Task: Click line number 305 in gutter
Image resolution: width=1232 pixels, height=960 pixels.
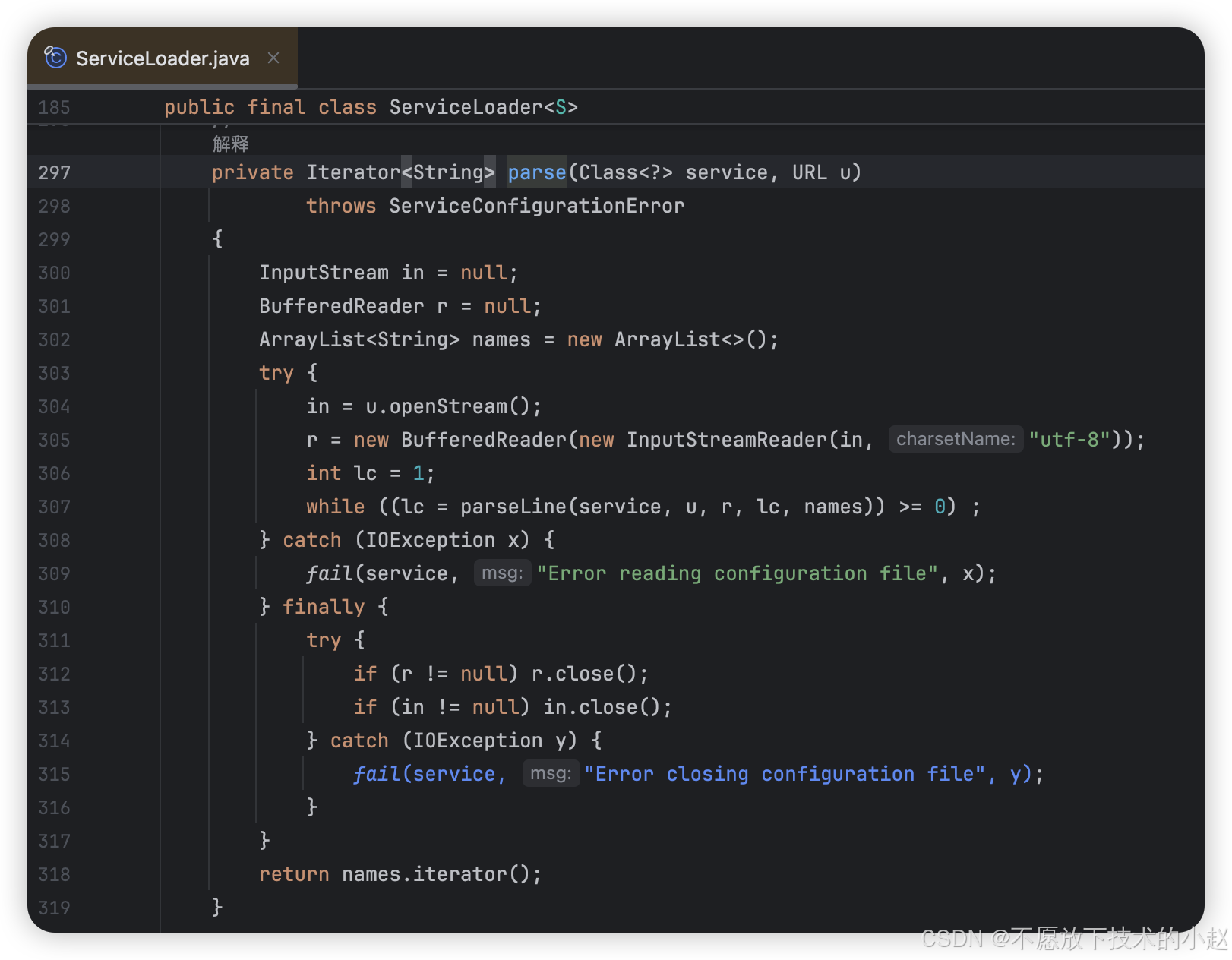Action: click(55, 440)
